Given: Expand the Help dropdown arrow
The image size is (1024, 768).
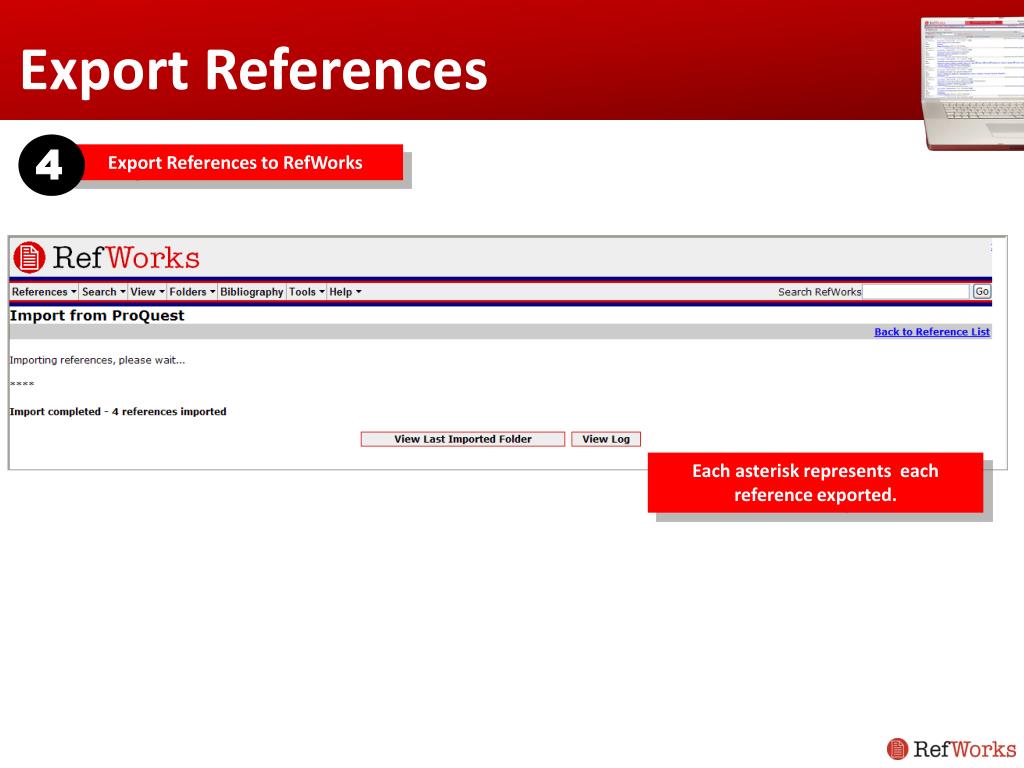Looking at the screenshot, I should [x=359, y=292].
